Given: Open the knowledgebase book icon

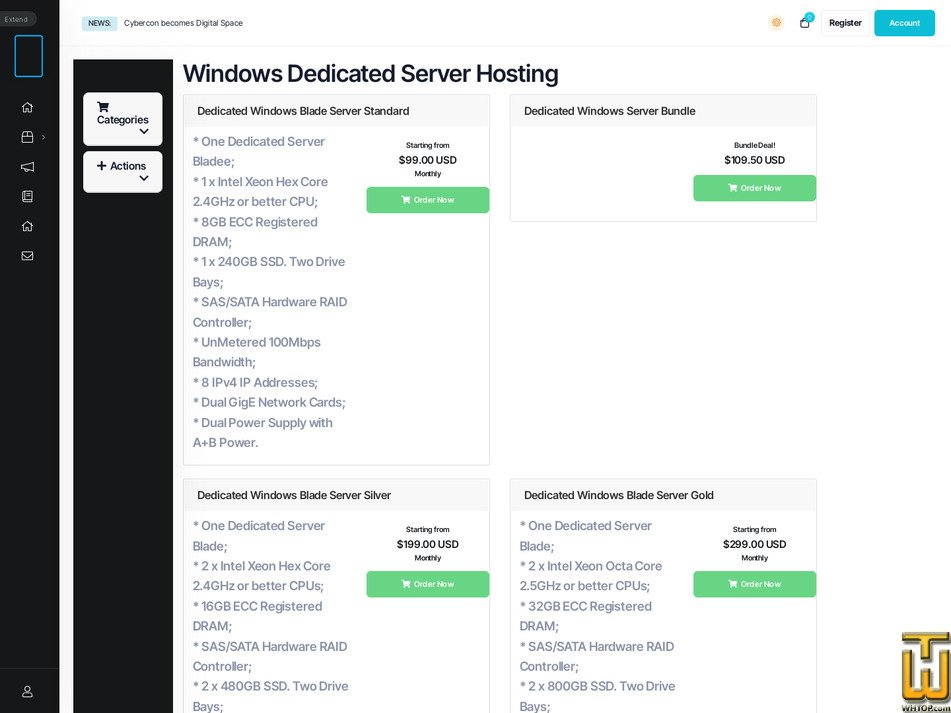Looking at the screenshot, I should pyautogui.click(x=27, y=196).
